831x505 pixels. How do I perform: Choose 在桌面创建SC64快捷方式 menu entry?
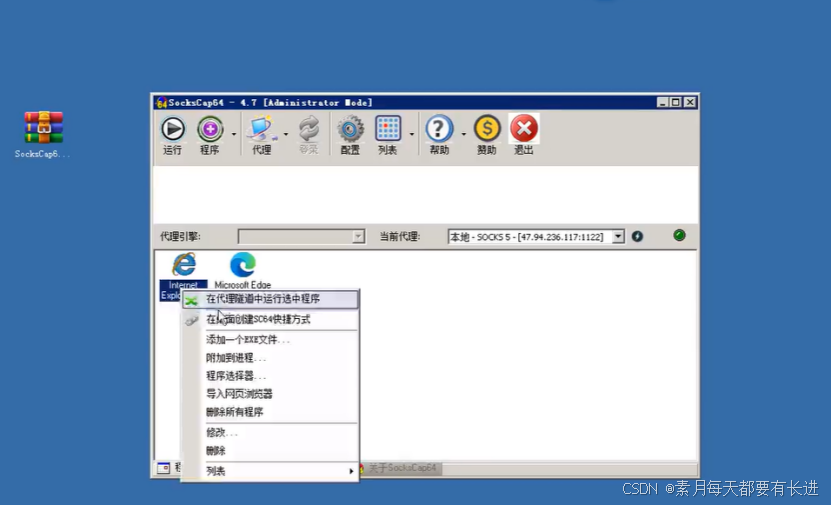pos(270,319)
